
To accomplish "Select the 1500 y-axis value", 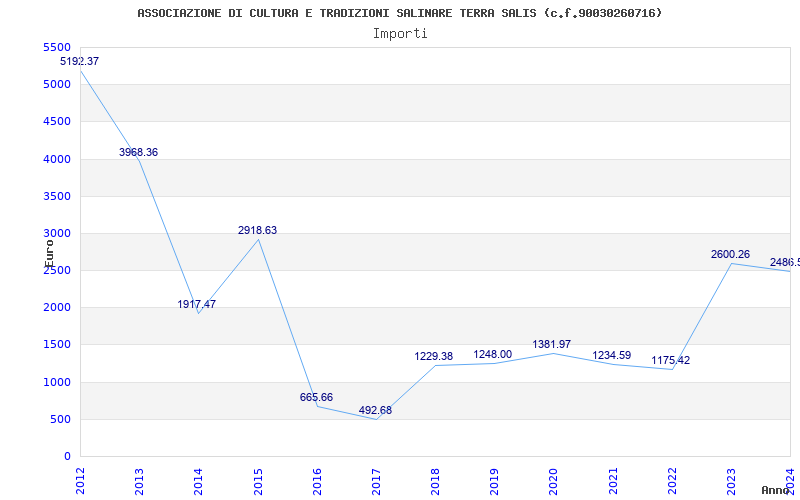I will pyautogui.click(x=57, y=344).
